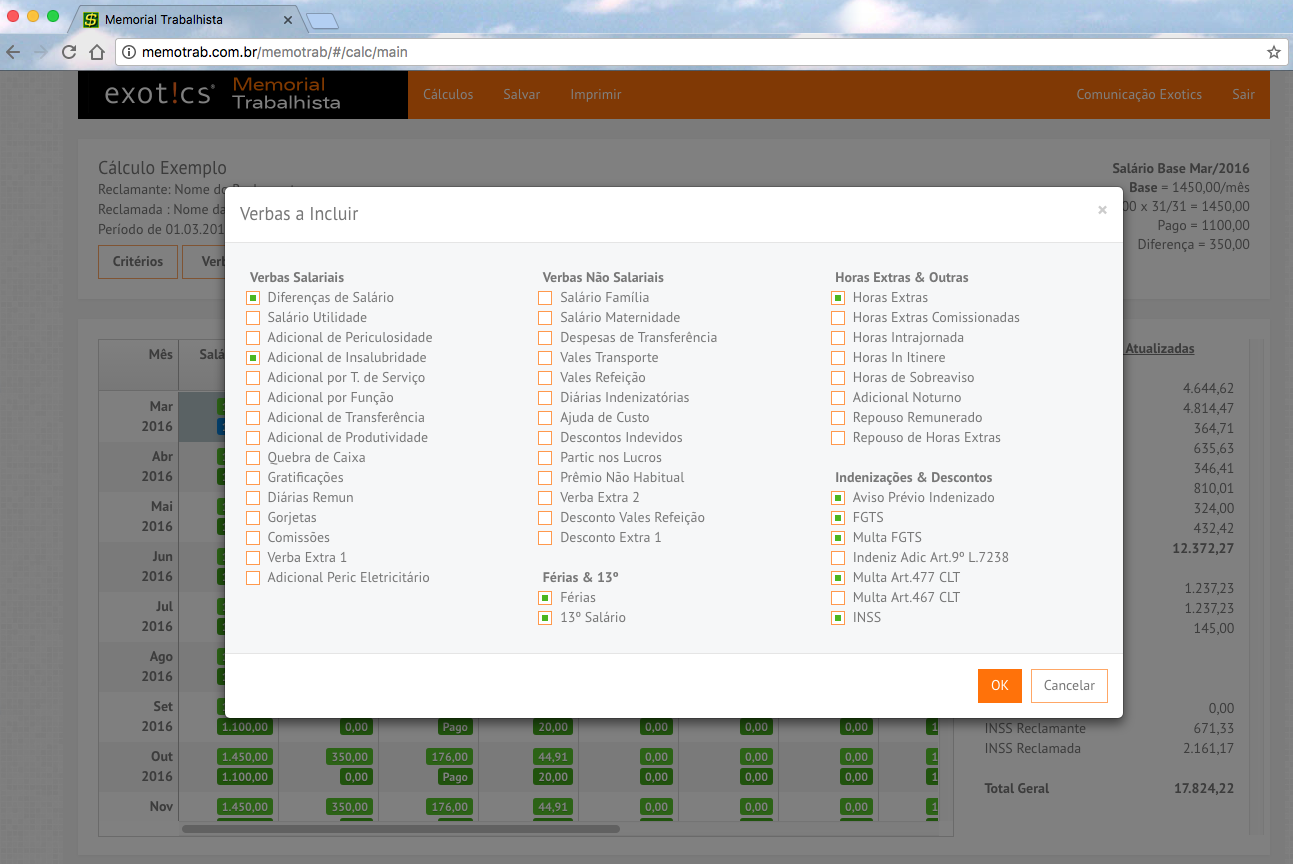1293x864 pixels.
Task: Enable the Salário Utilidade checkbox
Action: coord(253,318)
